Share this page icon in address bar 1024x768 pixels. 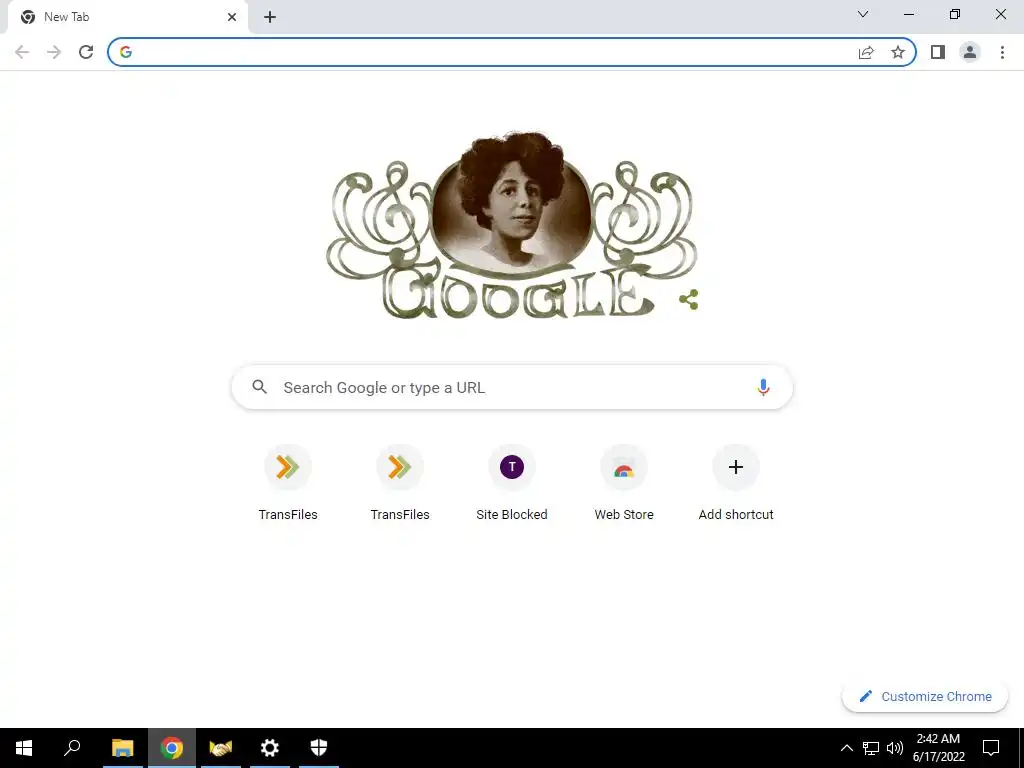(x=866, y=52)
